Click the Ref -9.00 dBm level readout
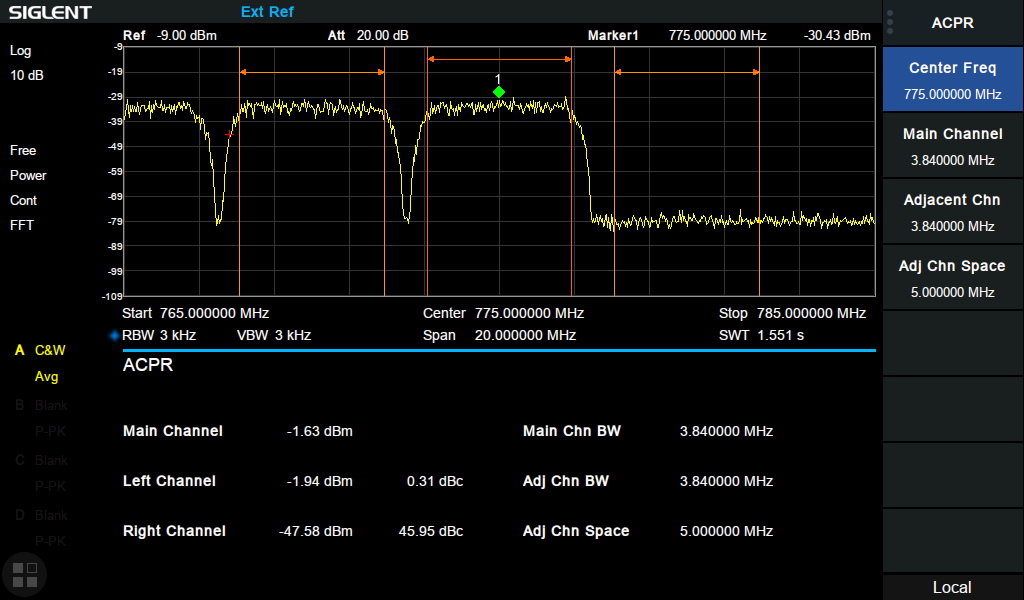Screen dimensions: 1024x600 [x=170, y=36]
